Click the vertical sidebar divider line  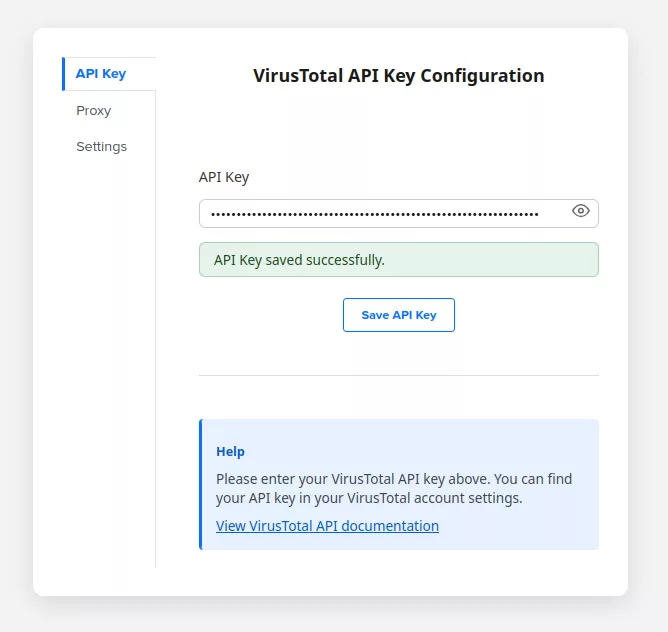(155, 350)
